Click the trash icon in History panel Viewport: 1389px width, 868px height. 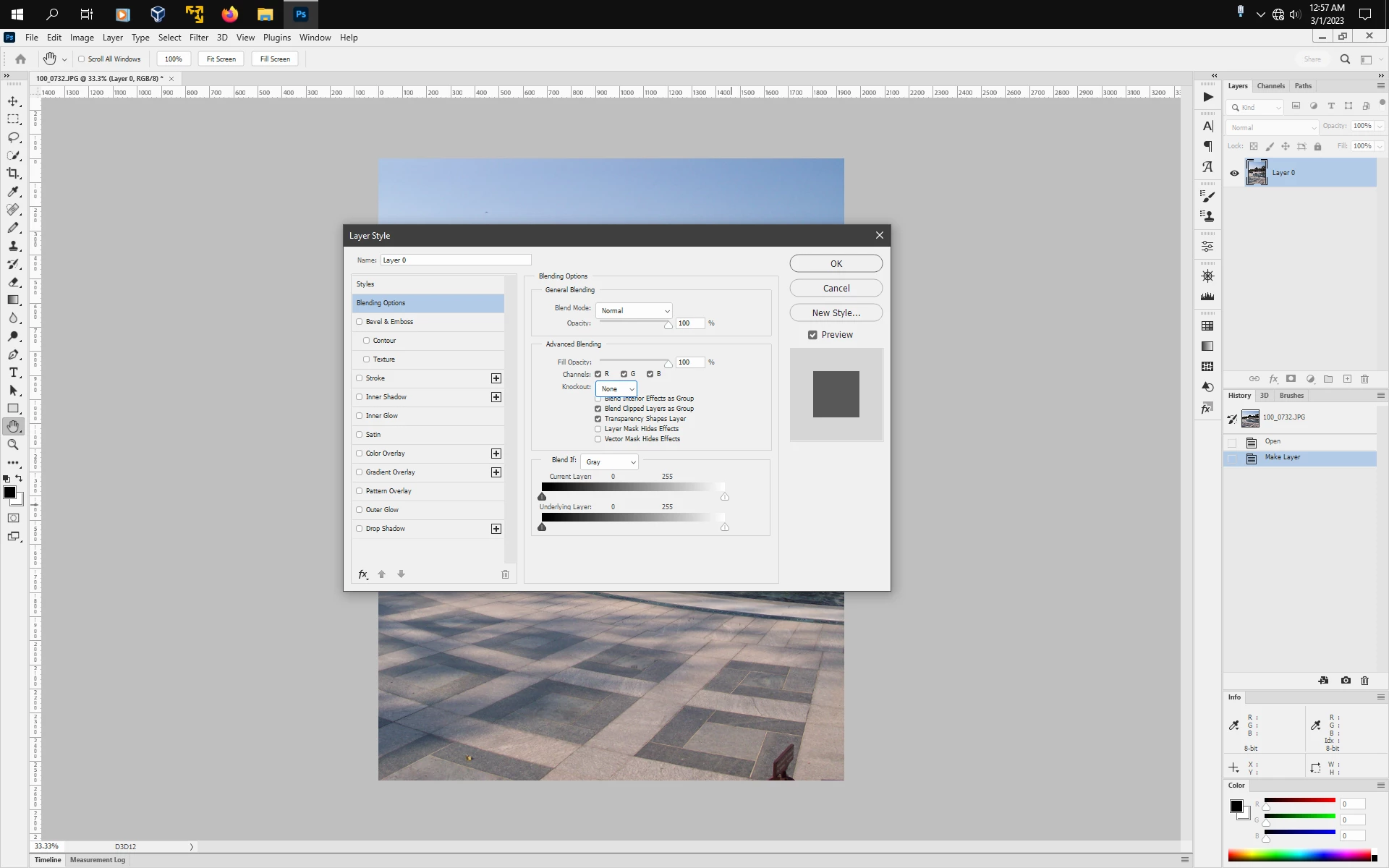click(1365, 681)
